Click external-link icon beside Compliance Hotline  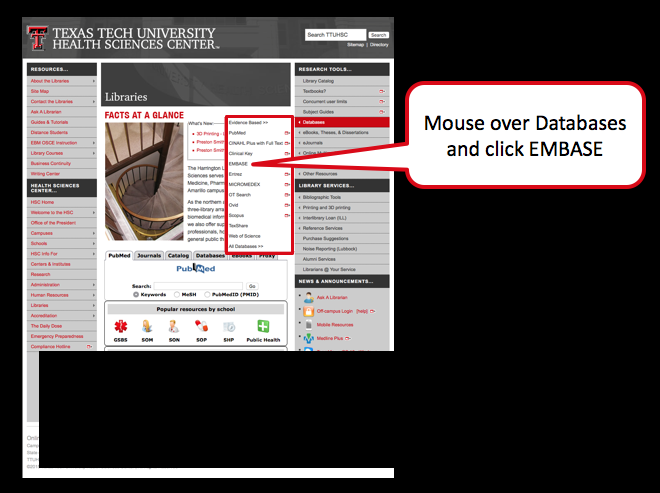pyautogui.click(x=89, y=346)
